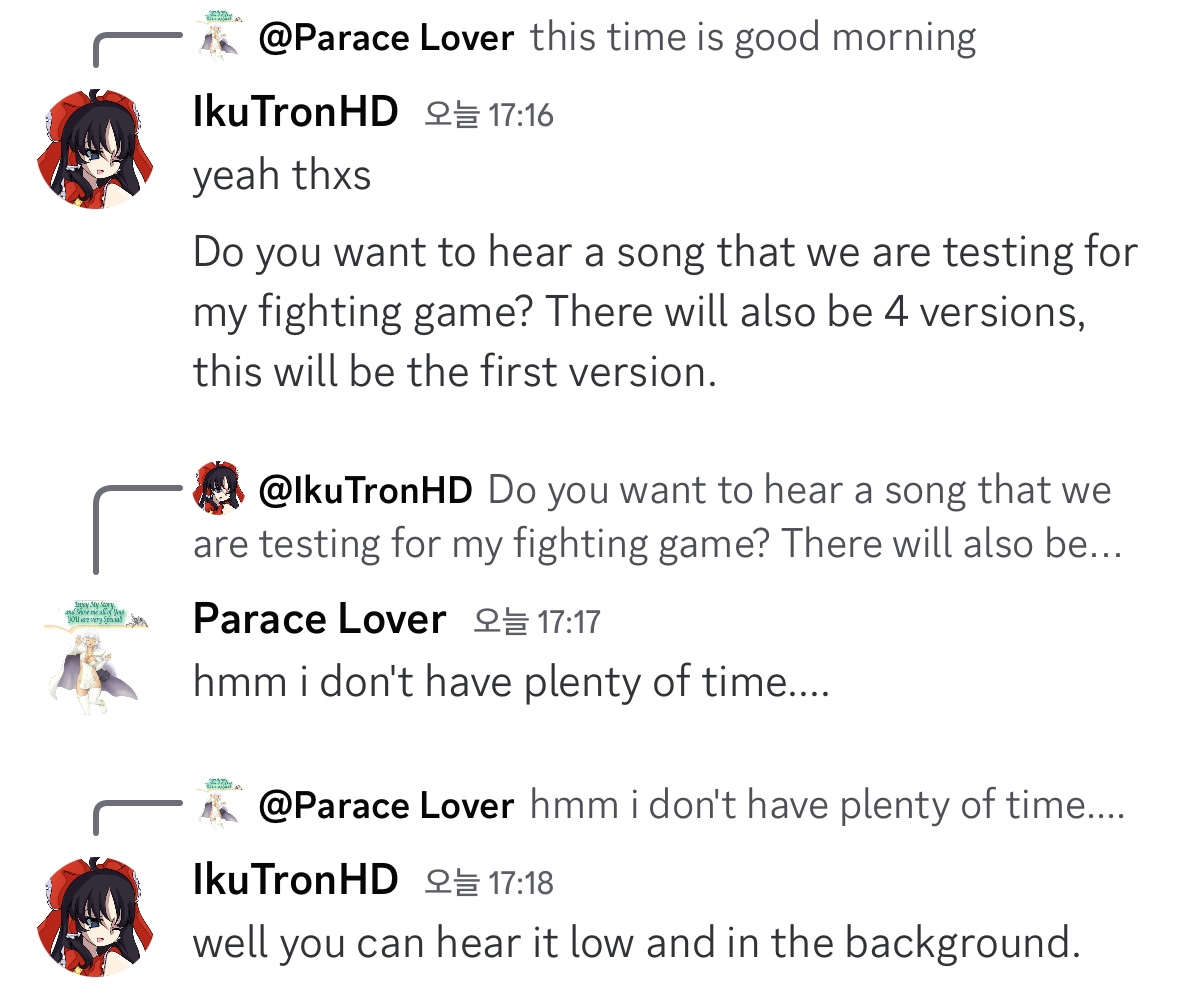
Task: Open IkuTronHD username on the 17:16 message
Action: (x=296, y=112)
